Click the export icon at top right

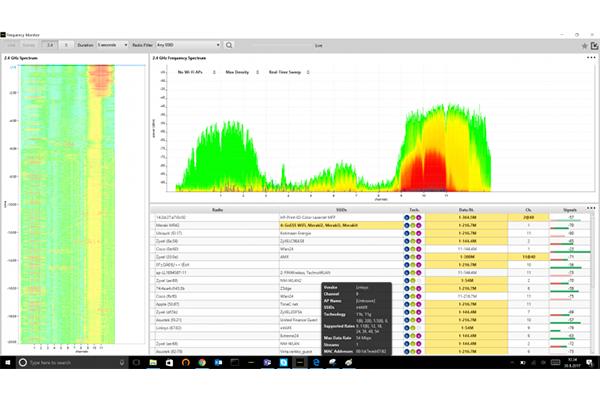tap(594, 46)
